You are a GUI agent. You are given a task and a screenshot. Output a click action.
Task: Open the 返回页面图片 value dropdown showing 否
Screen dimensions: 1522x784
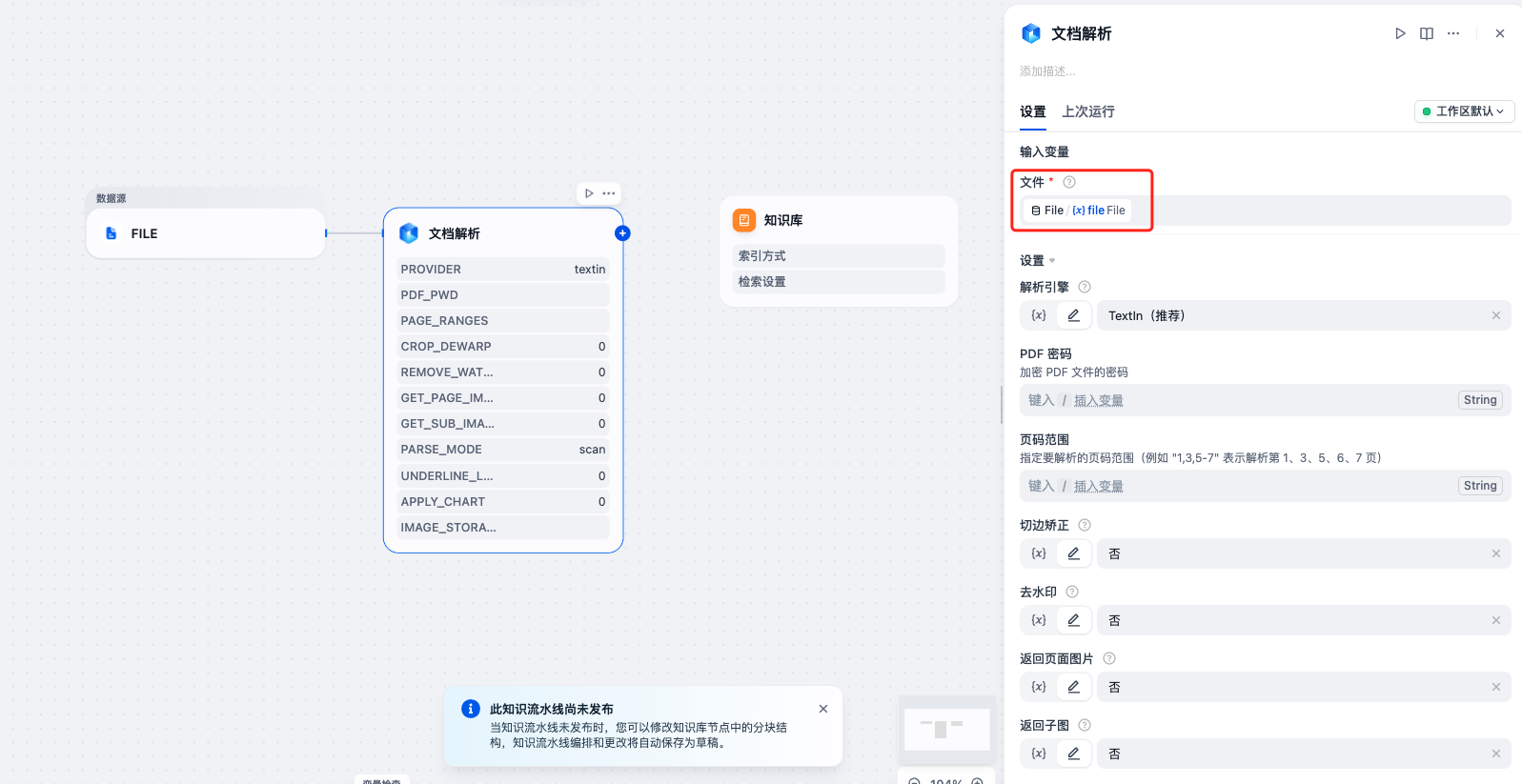coord(1304,687)
